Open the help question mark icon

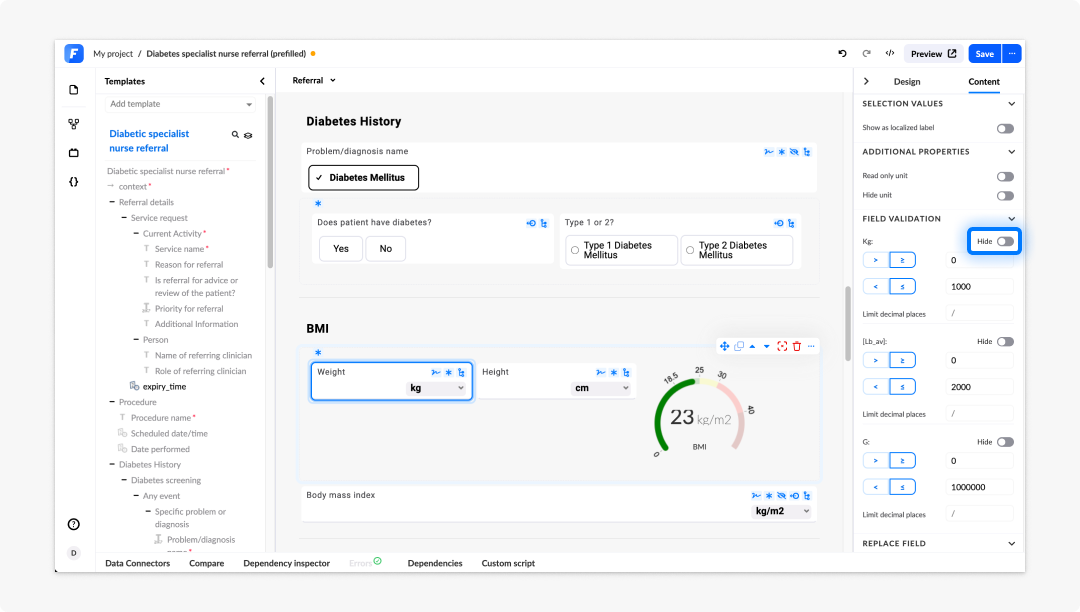(x=74, y=525)
